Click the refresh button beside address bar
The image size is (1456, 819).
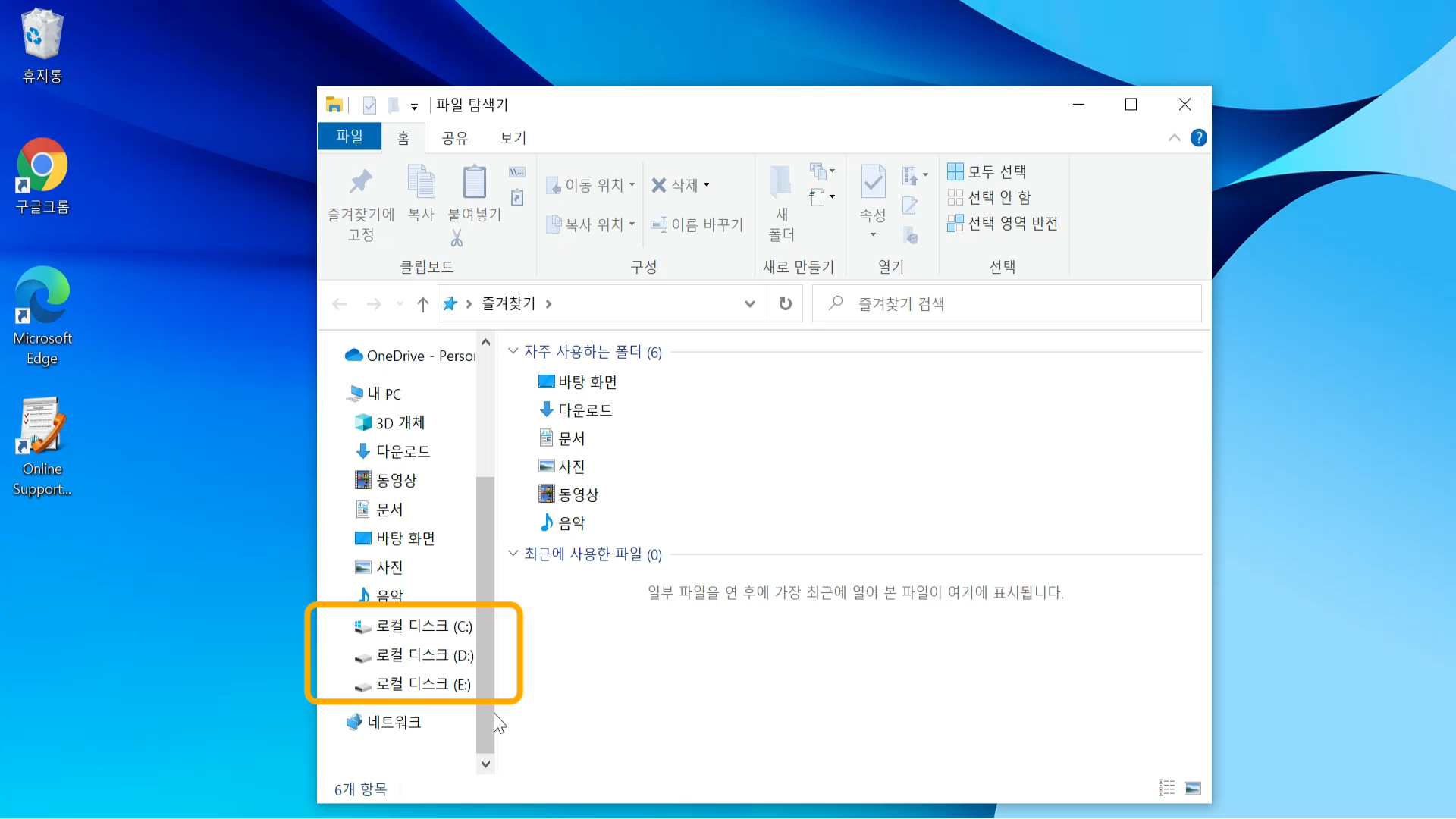pyautogui.click(x=786, y=304)
